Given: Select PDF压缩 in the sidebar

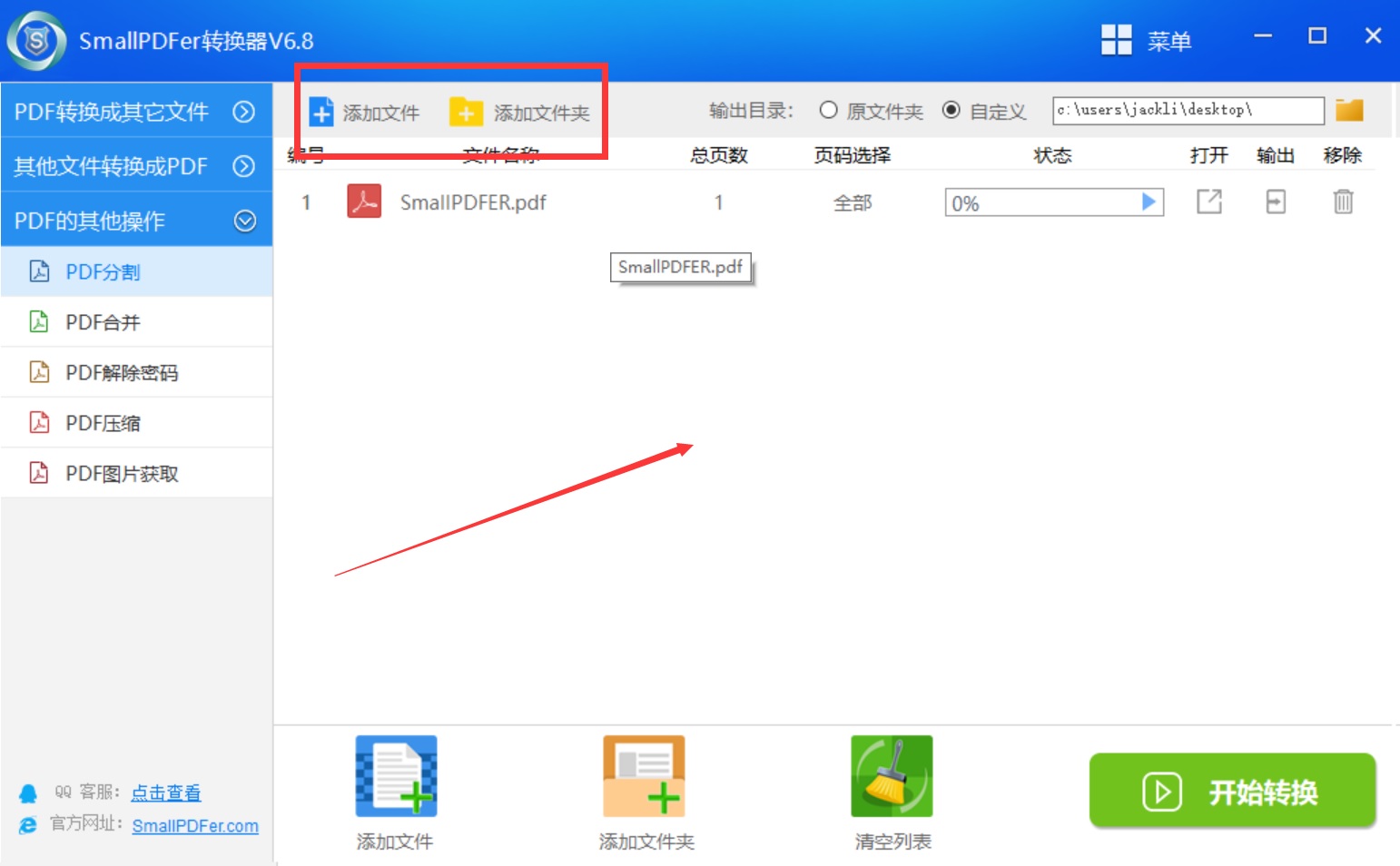Looking at the screenshot, I should click(136, 423).
